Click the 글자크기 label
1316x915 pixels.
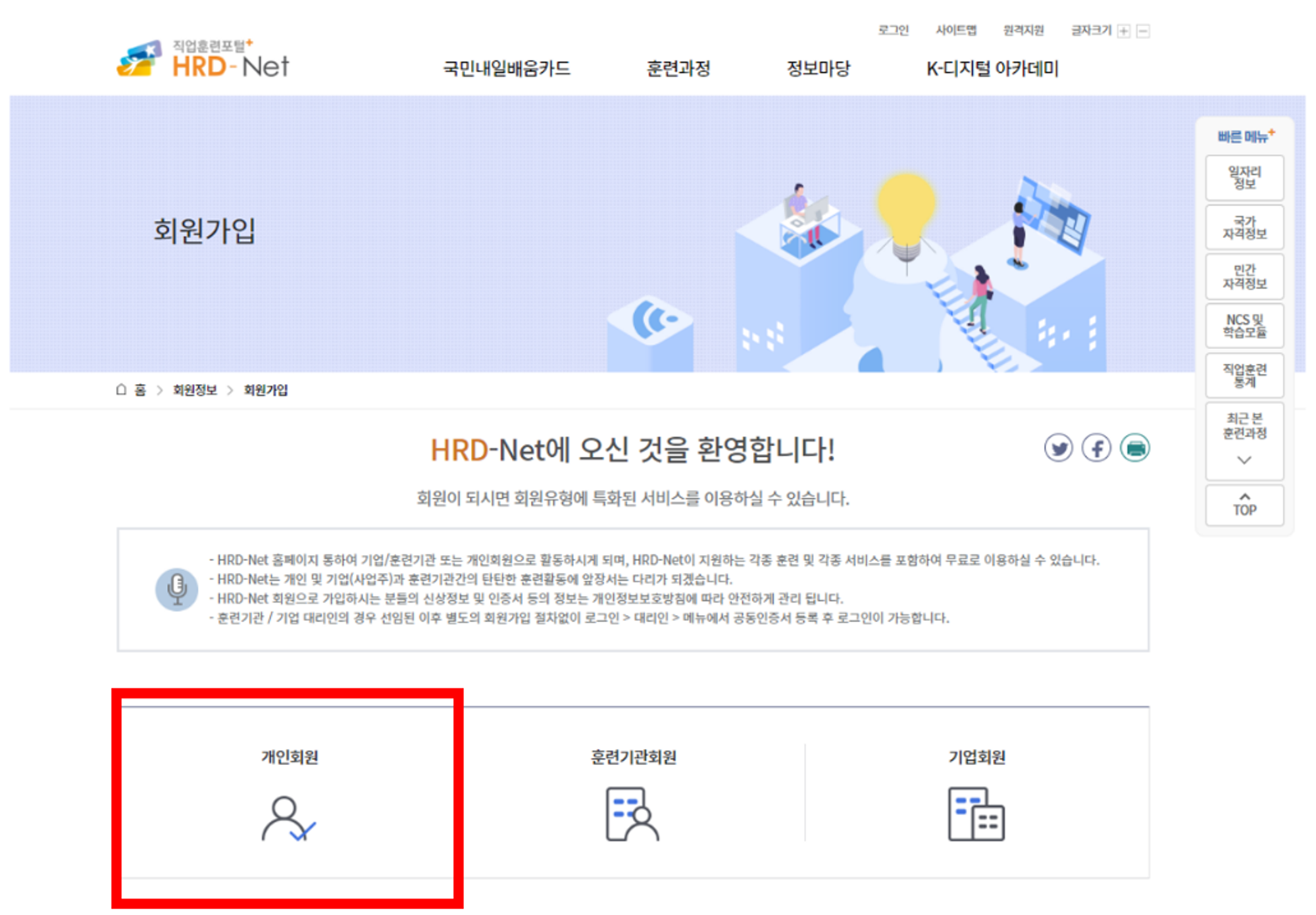tap(1091, 30)
